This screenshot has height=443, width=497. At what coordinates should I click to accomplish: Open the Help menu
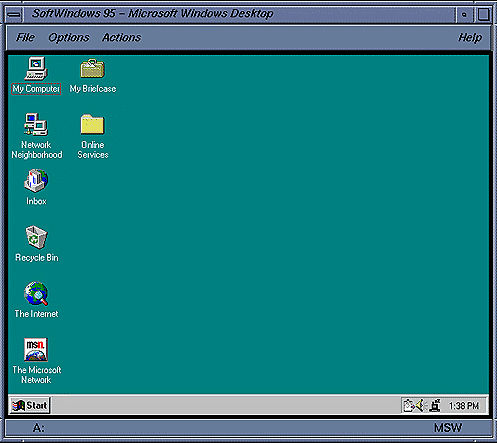(470, 37)
